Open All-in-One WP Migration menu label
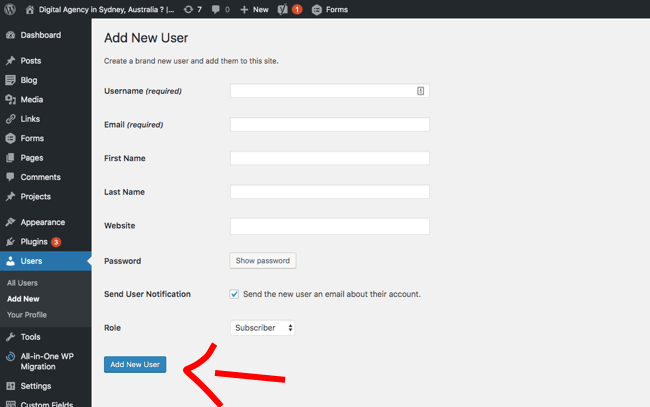Viewport: 650px width, 407px height. [x=47, y=361]
